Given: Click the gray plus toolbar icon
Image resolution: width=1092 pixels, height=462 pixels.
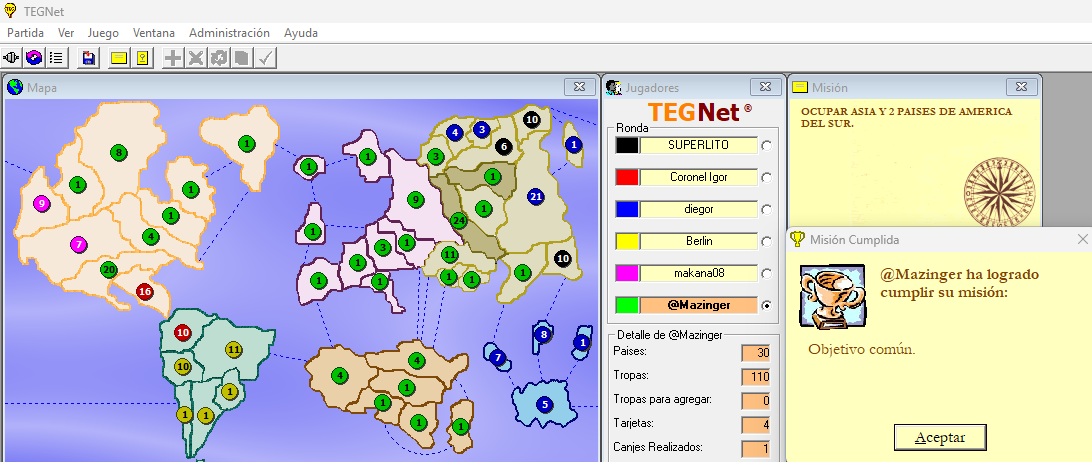Looking at the screenshot, I should (173, 58).
